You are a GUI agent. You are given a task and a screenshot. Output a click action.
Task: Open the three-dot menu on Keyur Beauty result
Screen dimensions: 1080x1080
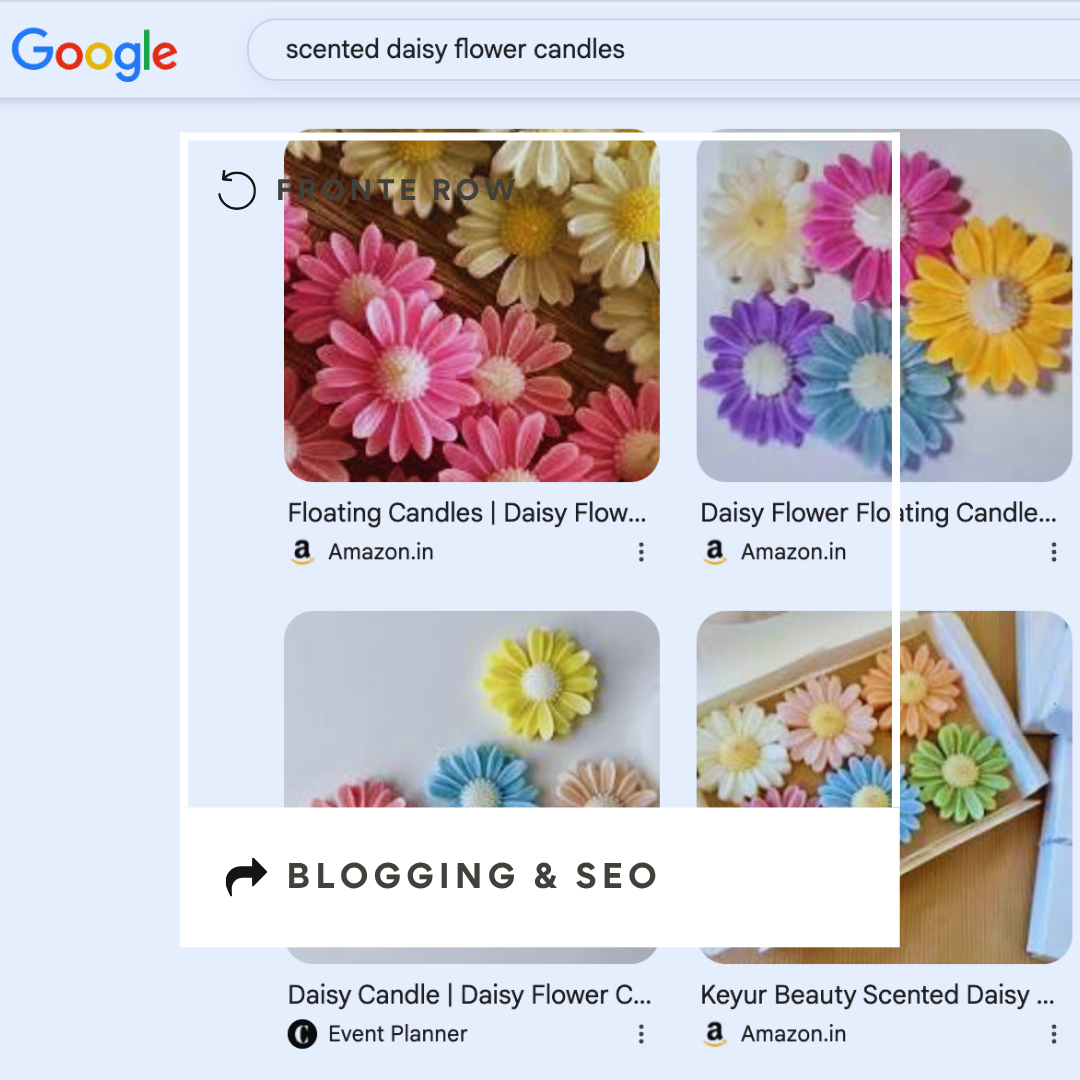tap(1053, 1034)
